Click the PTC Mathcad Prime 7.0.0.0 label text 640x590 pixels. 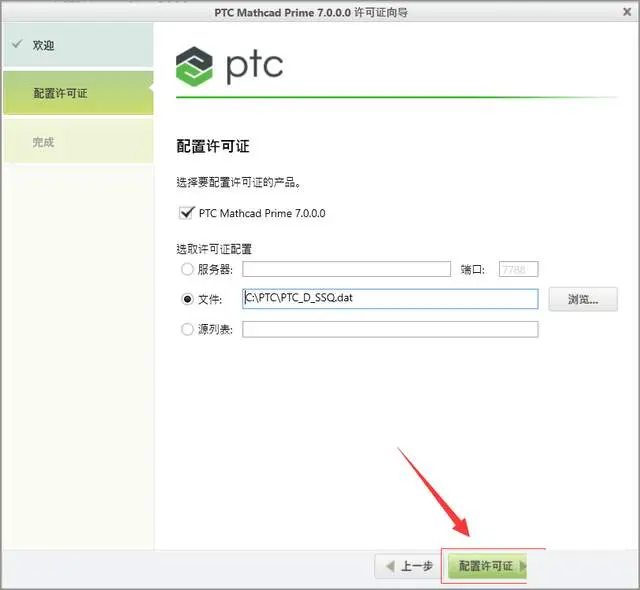[x=262, y=213]
